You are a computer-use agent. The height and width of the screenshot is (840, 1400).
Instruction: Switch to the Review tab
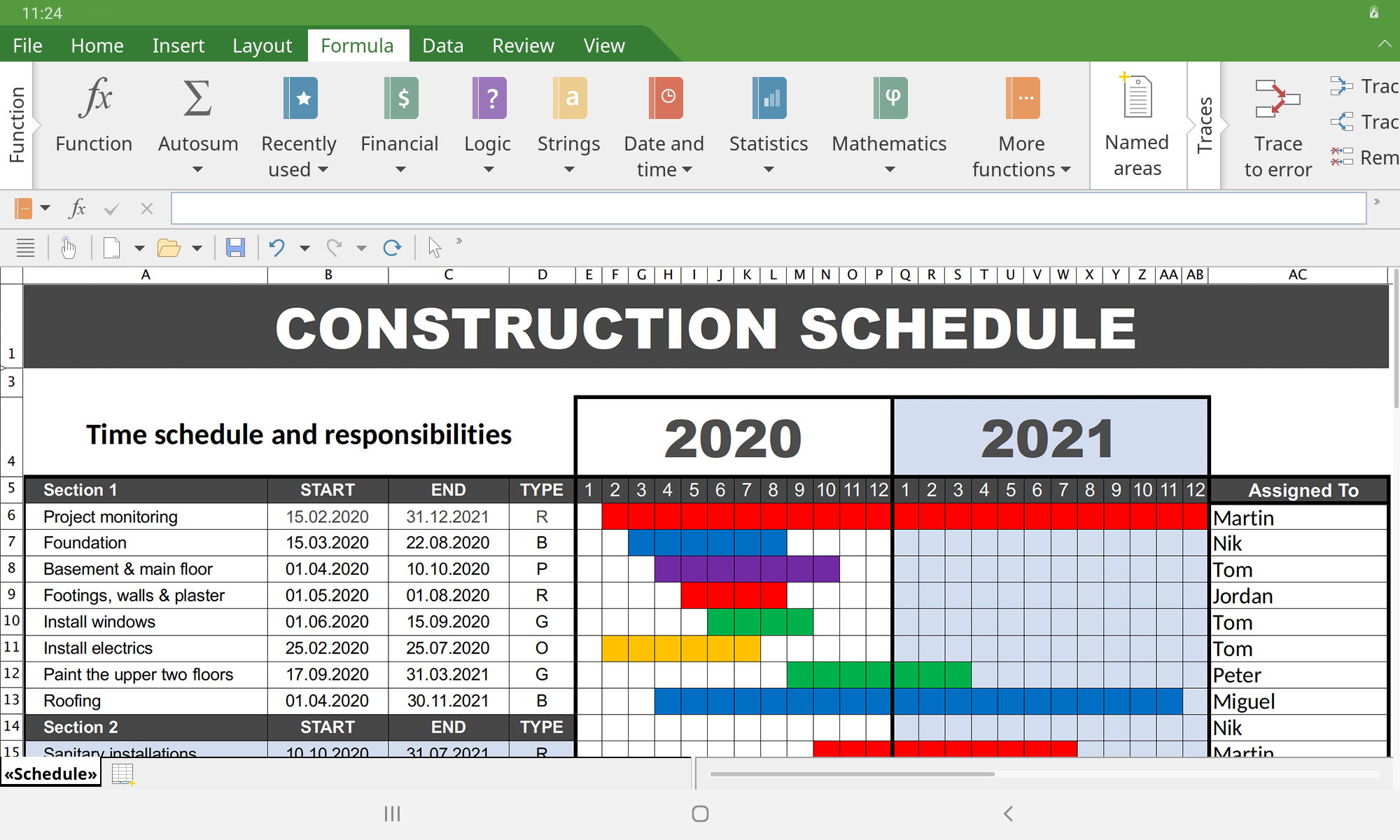point(523,45)
